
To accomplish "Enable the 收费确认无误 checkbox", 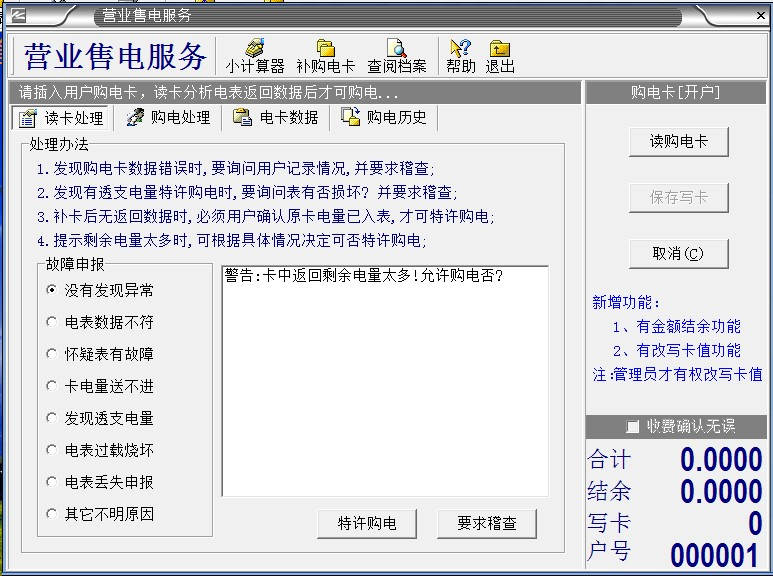I will point(632,427).
